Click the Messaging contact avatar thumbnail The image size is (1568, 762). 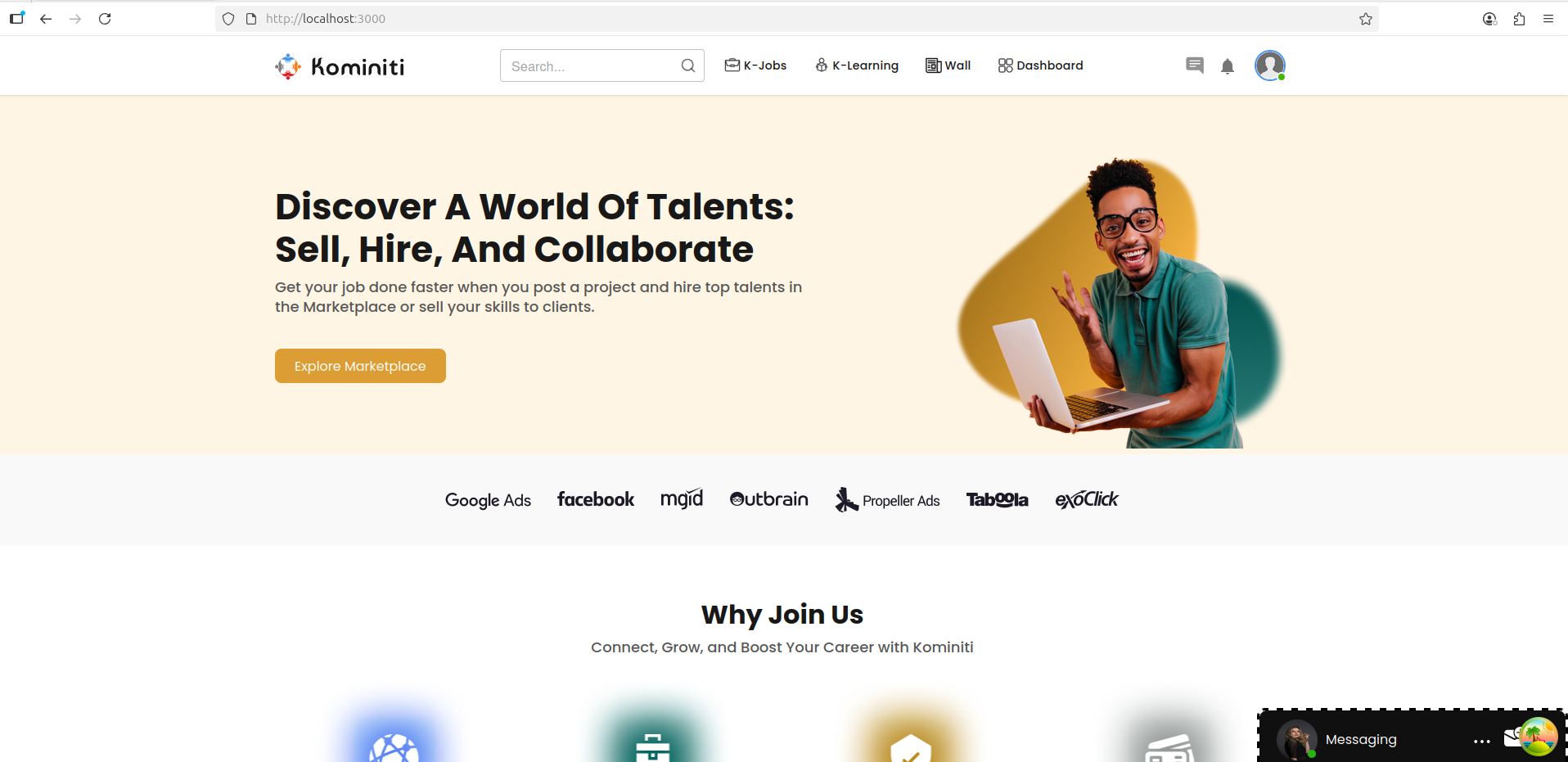[x=1297, y=740]
